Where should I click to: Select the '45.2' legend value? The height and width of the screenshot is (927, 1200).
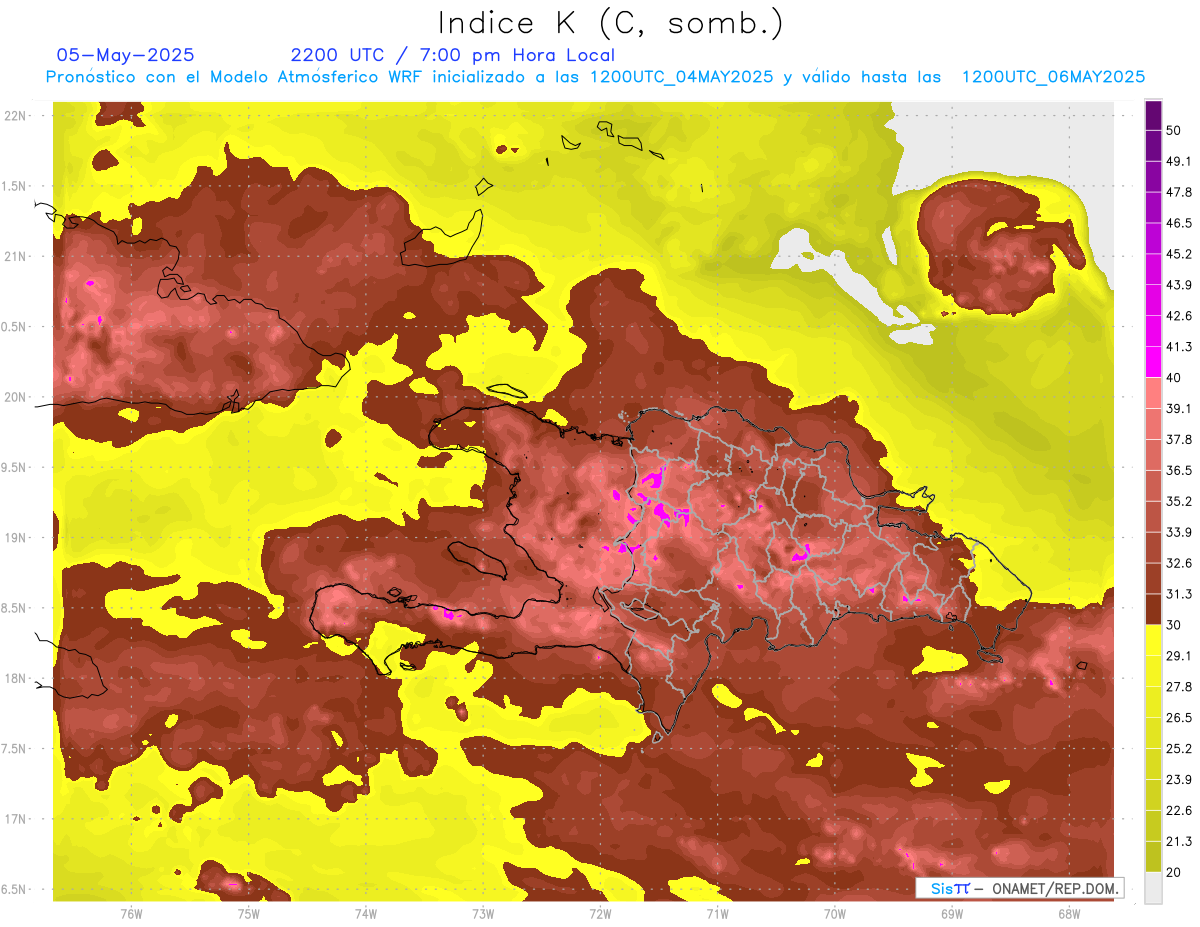pyautogui.click(x=1179, y=255)
